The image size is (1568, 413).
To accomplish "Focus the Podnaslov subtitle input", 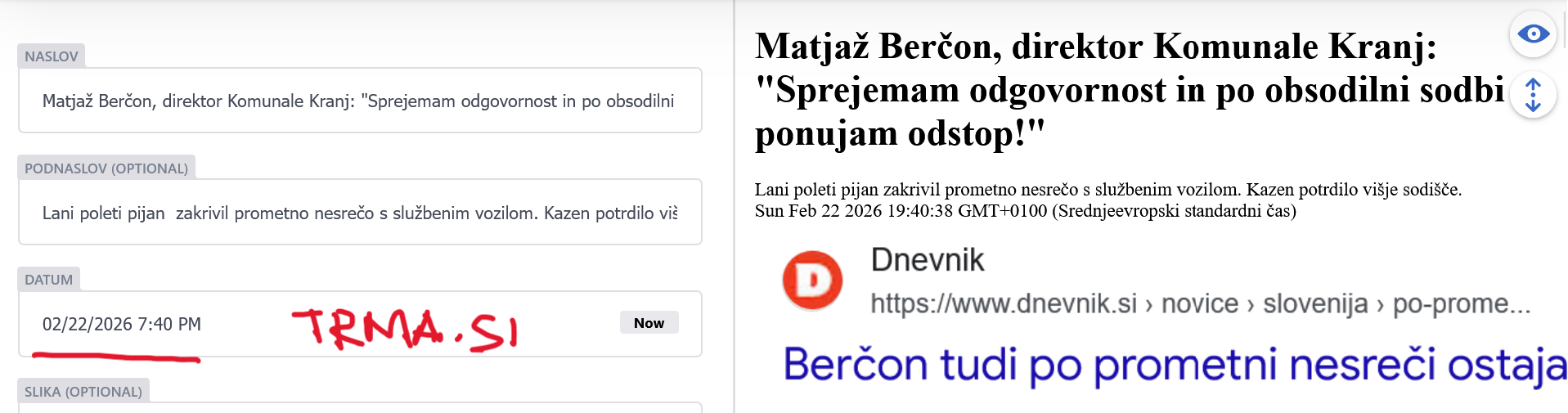I will coord(358,213).
